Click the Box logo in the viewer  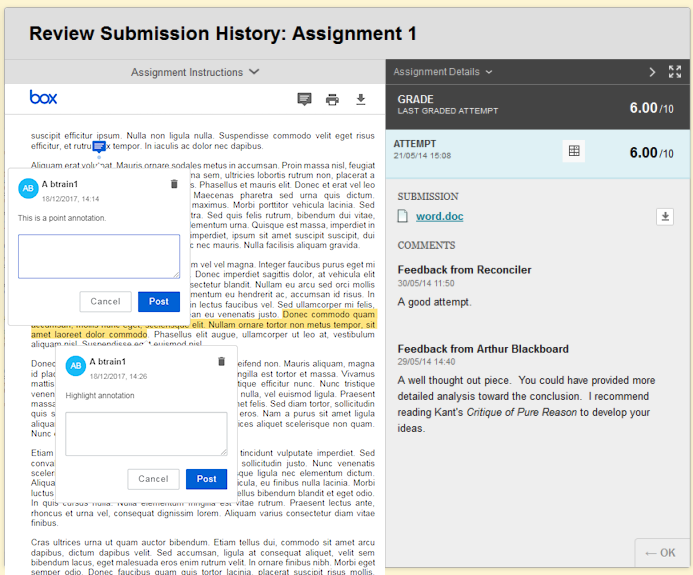point(43,97)
